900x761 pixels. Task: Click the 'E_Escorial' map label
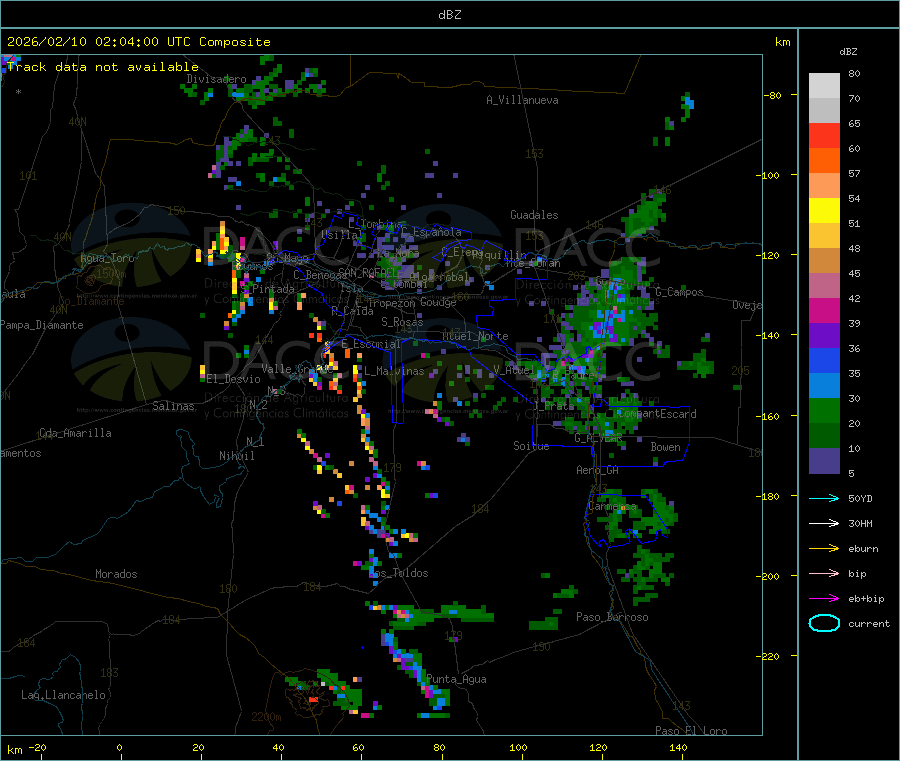(371, 344)
